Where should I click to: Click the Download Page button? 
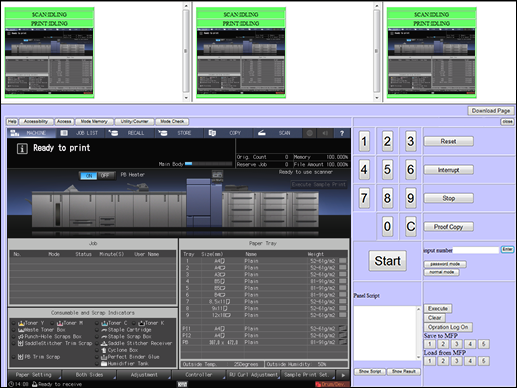(491, 111)
